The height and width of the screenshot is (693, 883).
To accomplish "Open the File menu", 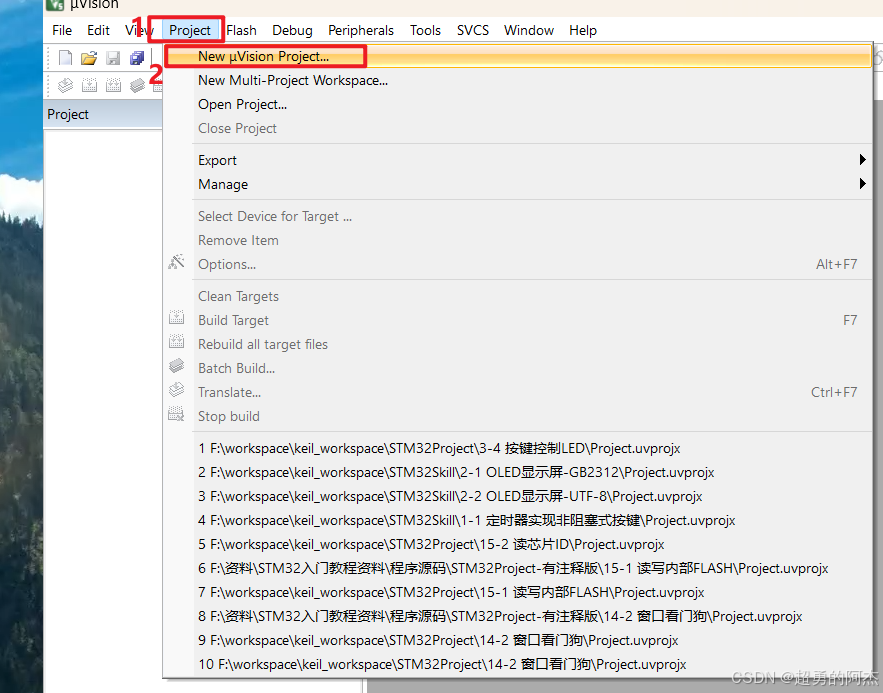I will (62, 30).
